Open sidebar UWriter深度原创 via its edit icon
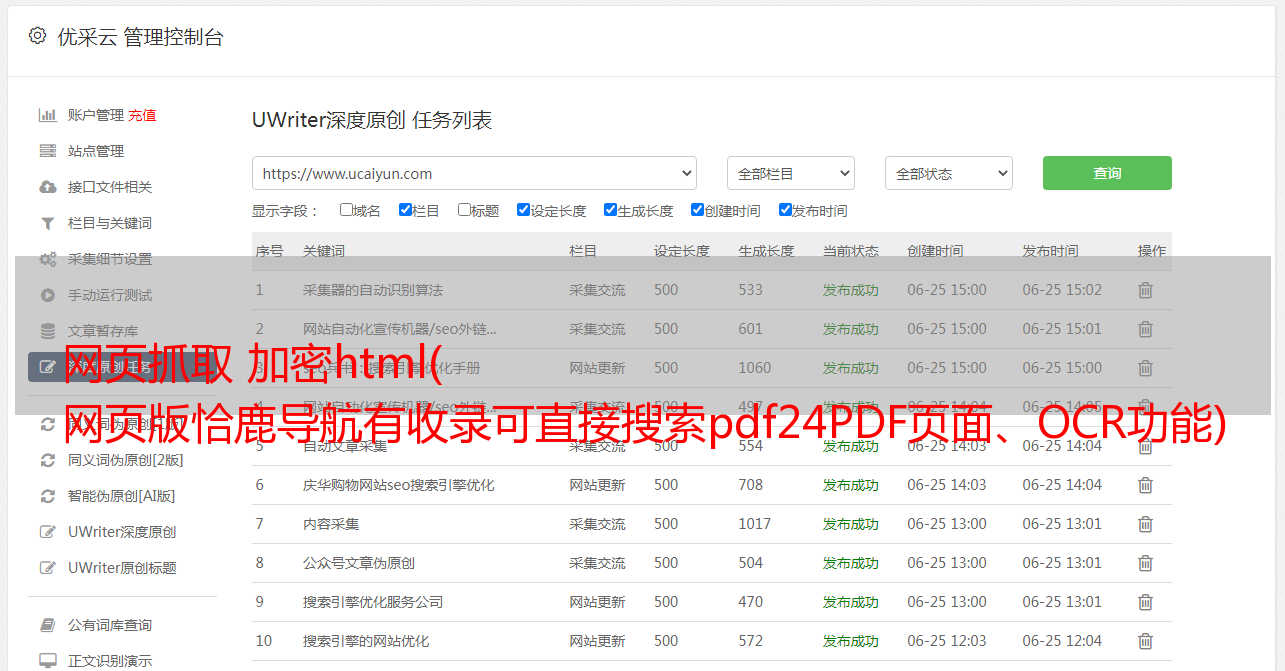Screen dimensions: 1285x671 point(47,532)
